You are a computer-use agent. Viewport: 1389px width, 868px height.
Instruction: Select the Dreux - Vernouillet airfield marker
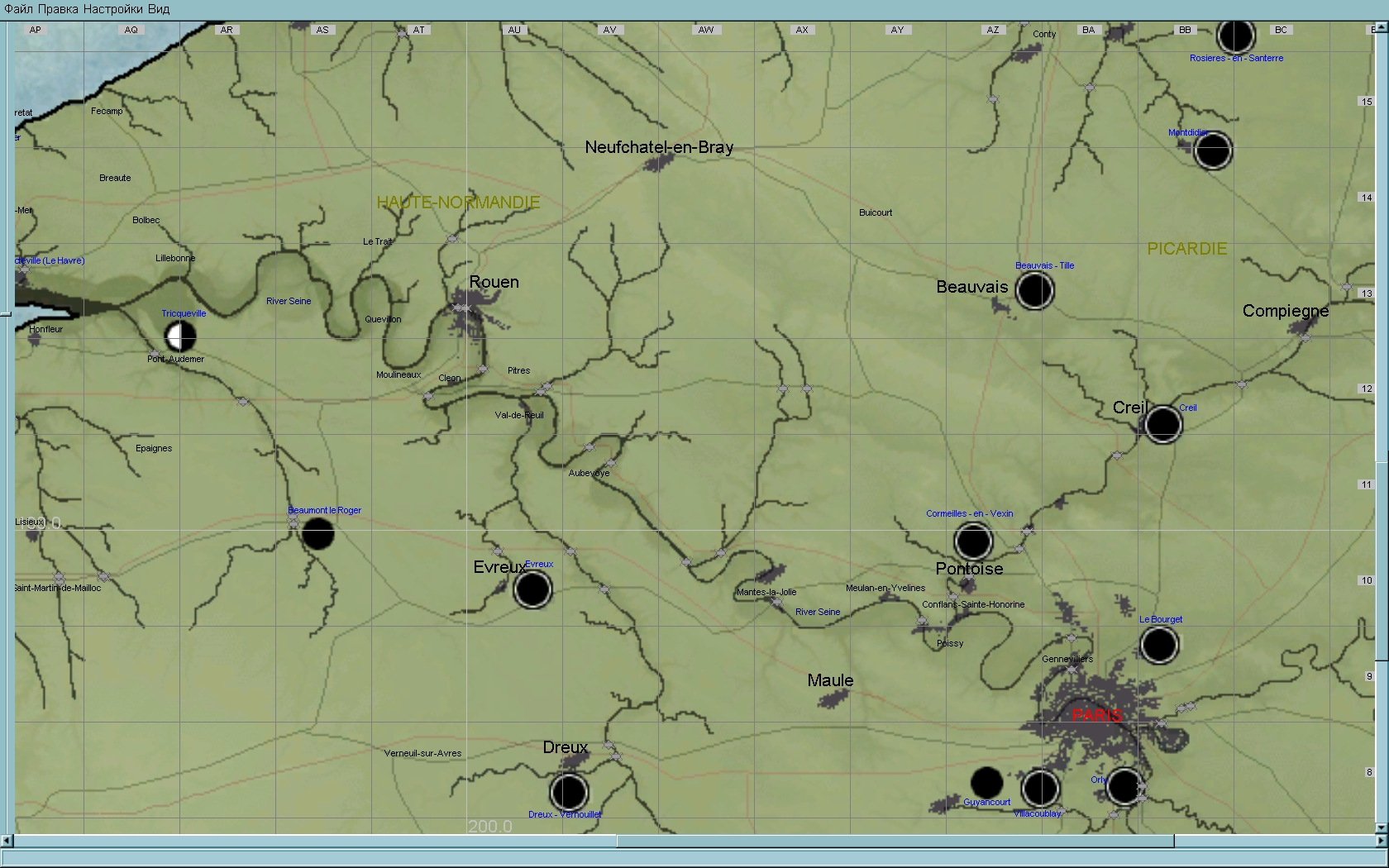click(x=569, y=792)
